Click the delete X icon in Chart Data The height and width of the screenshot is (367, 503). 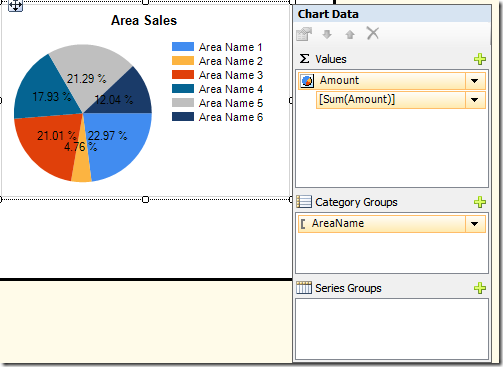click(372, 33)
